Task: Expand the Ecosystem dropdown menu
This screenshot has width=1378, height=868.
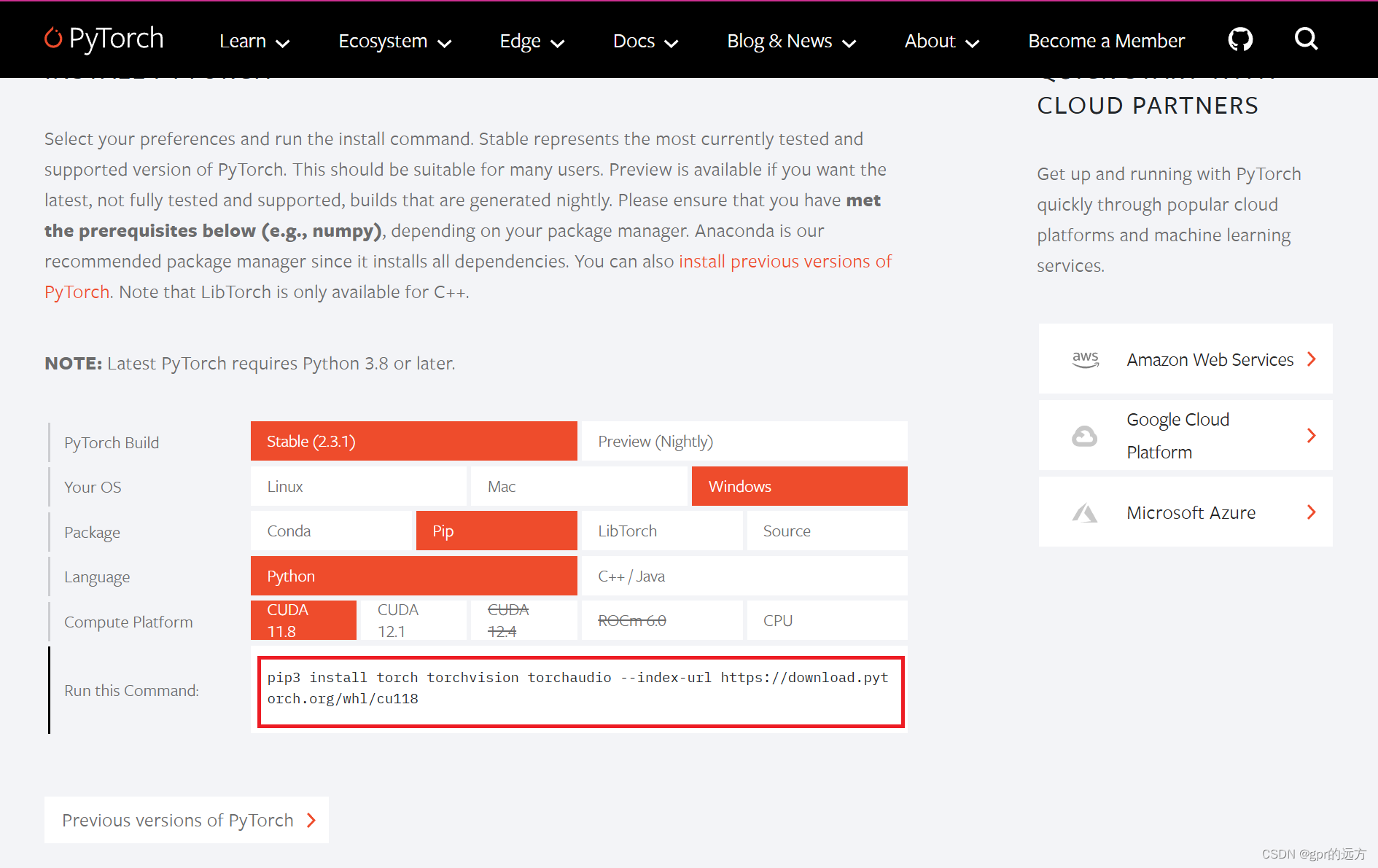Action: (x=394, y=41)
